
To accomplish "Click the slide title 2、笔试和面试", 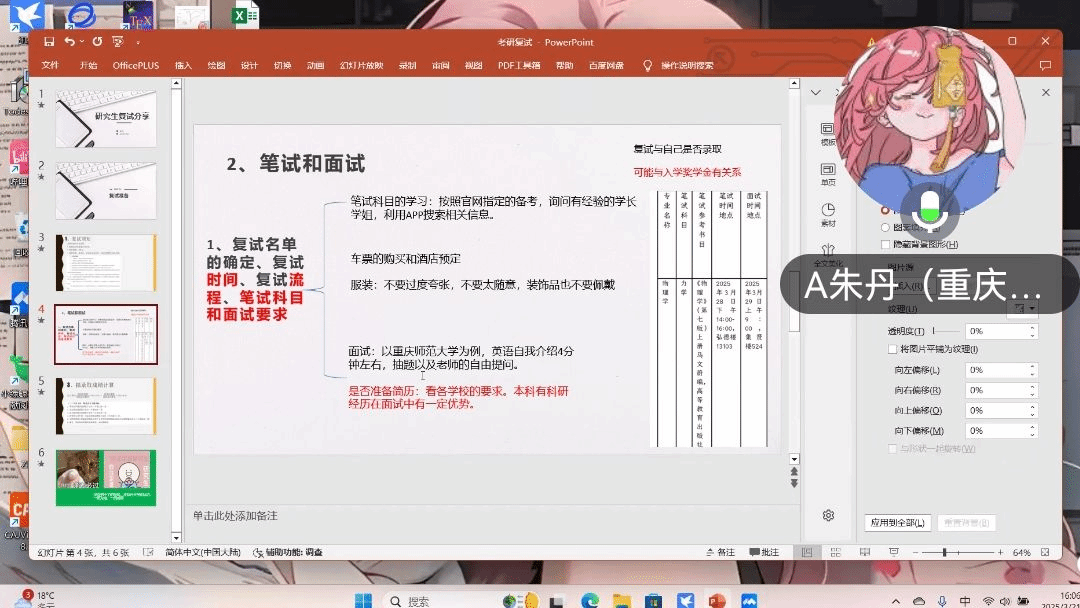I will [295, 164].
